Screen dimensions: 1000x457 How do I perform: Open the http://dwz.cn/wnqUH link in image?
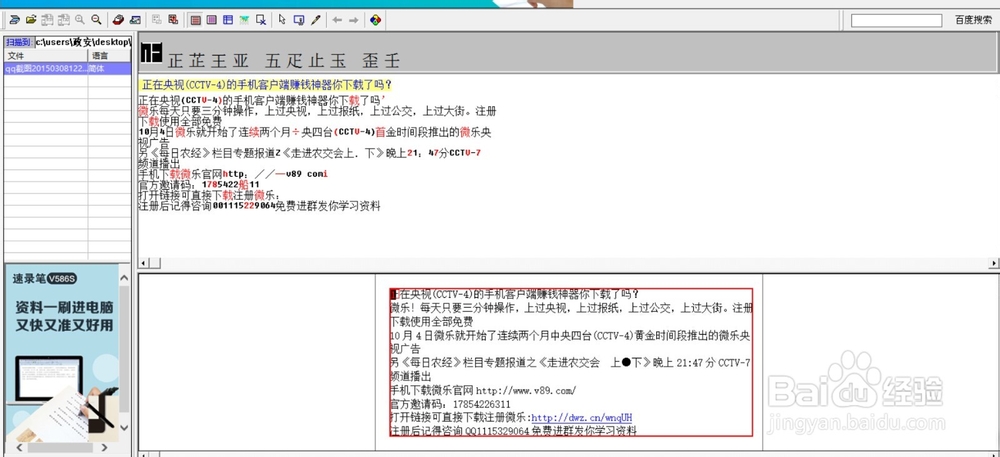[582, 417]
